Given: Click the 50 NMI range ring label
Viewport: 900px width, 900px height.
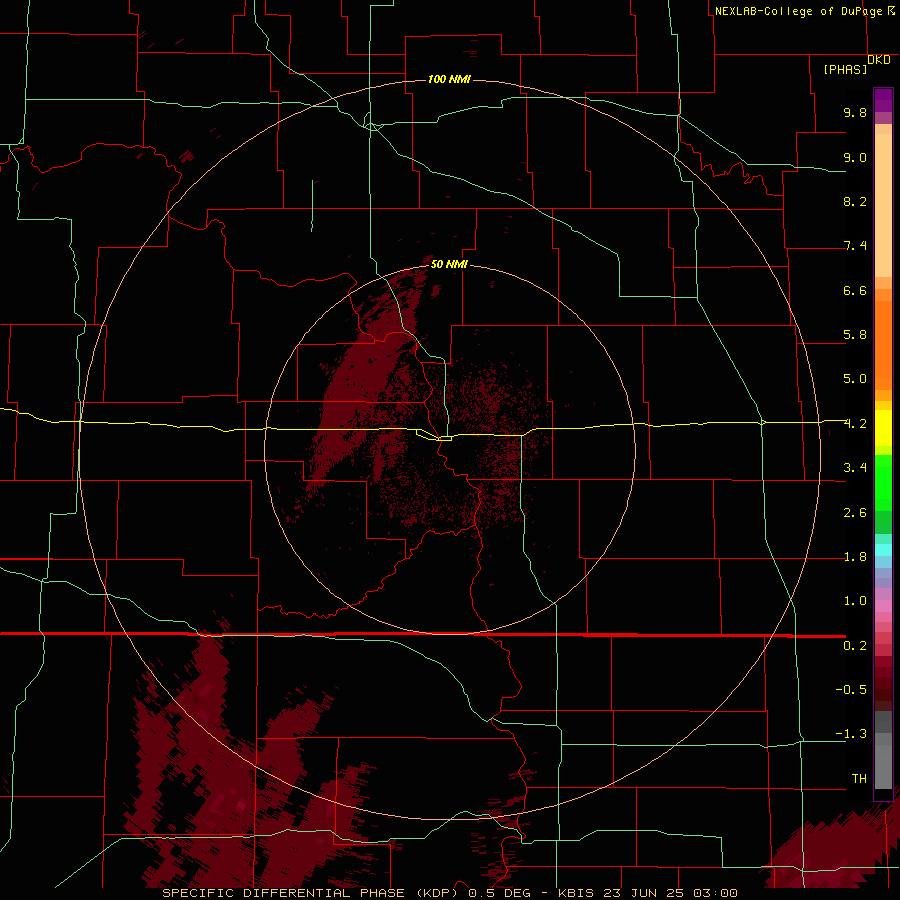Looking at the screenshot, I should 449,264.
